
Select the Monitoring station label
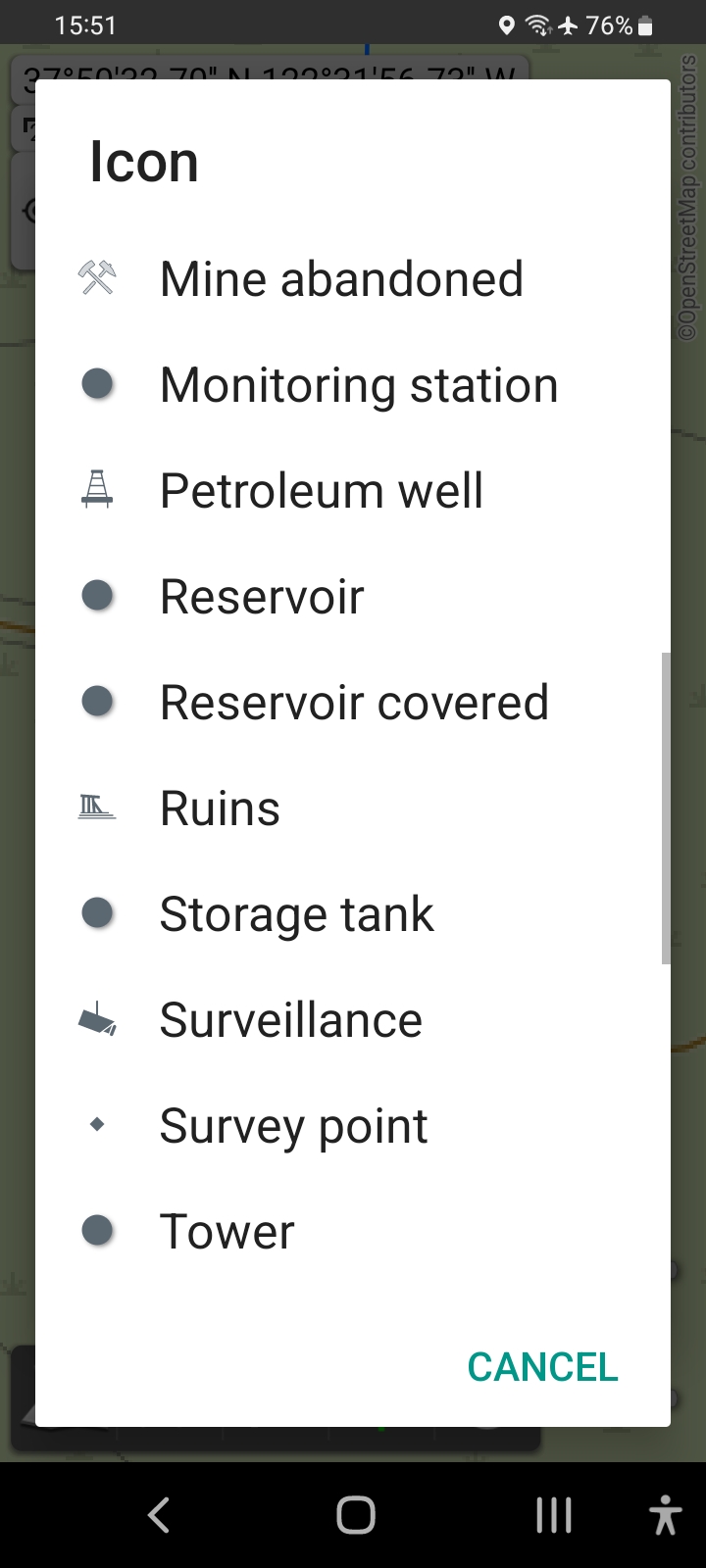[359, 384]
